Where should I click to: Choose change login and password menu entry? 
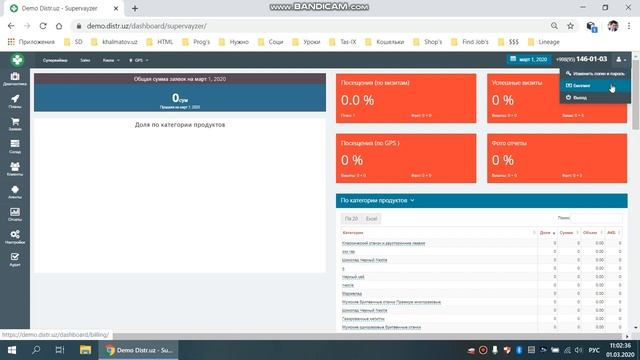[x=595, y=74]
